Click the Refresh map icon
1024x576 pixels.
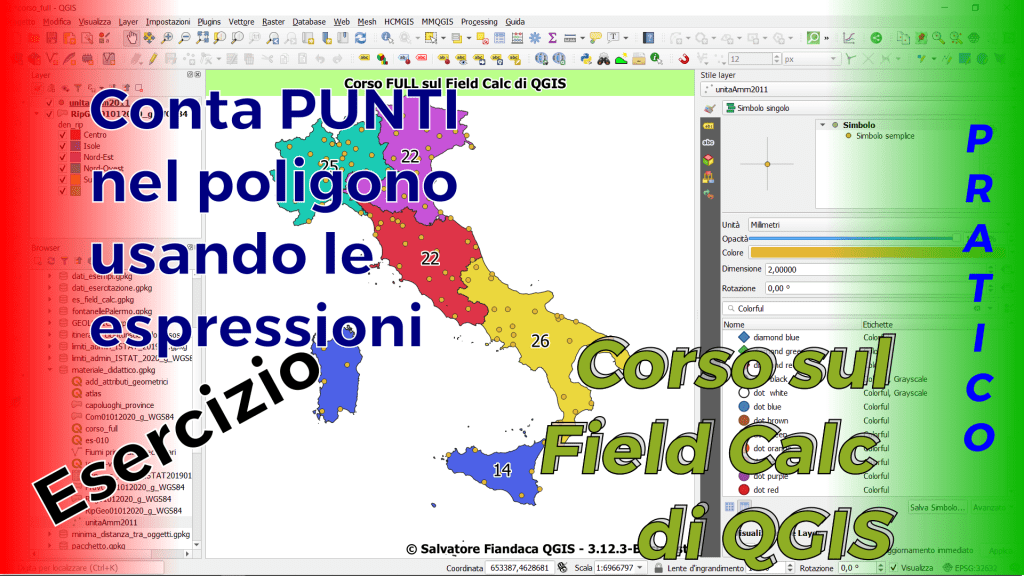click(x=360, y=38)
